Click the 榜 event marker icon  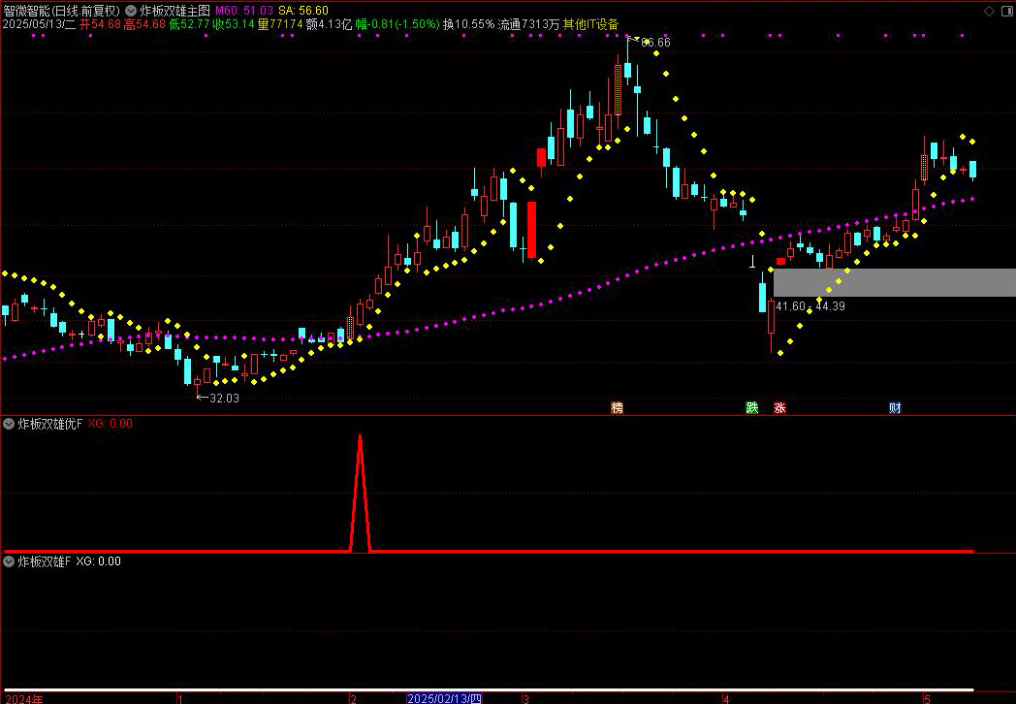coord(617,408)
